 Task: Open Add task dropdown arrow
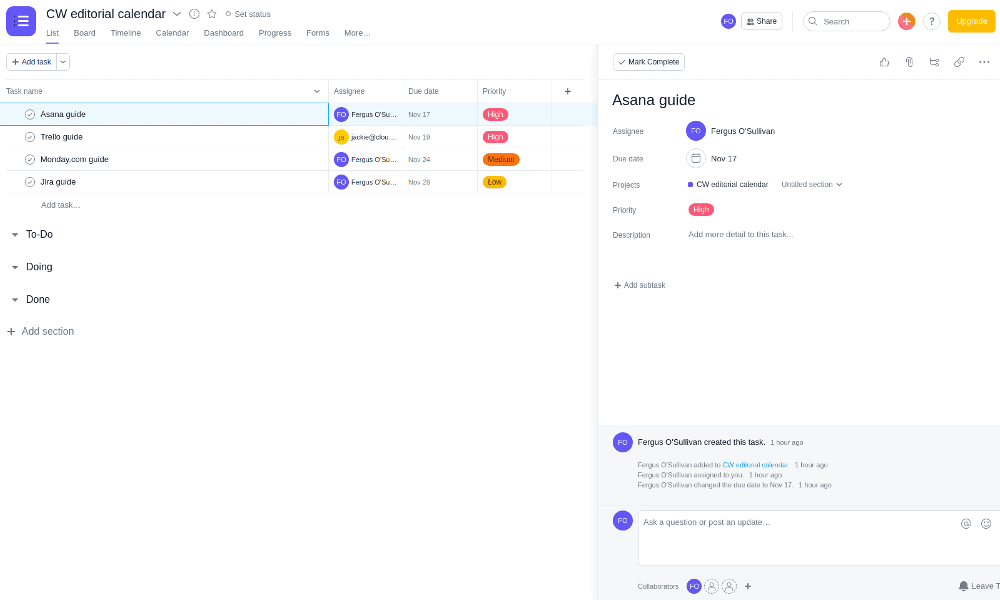tap(63, 62)
